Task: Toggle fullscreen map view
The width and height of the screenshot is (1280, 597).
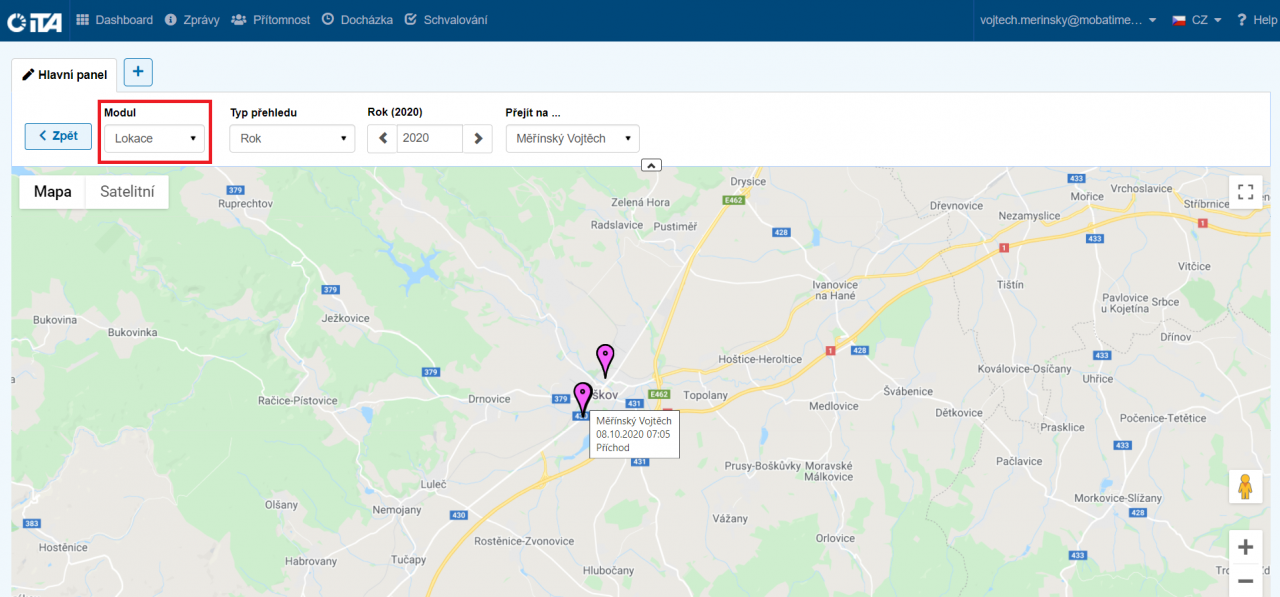Action: point(1245,192)
